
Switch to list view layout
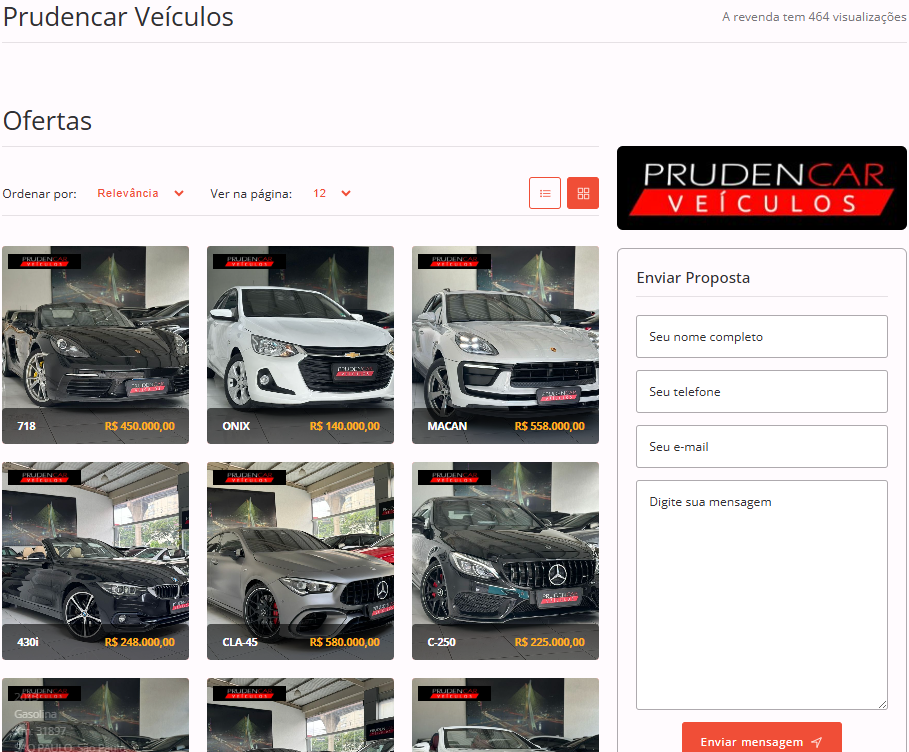pos(545,193)
